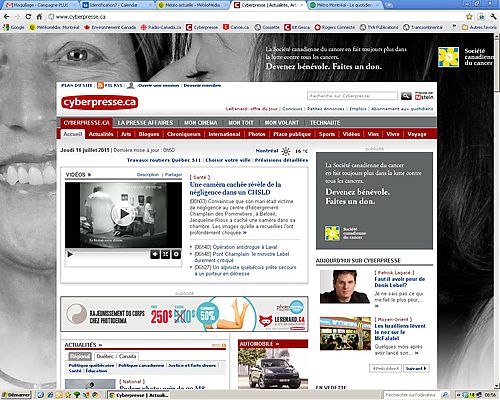Reload the page with refresh icon
The width and height of the screenshot is (500, 400).
pyautogui.click(x=28, y=17)
